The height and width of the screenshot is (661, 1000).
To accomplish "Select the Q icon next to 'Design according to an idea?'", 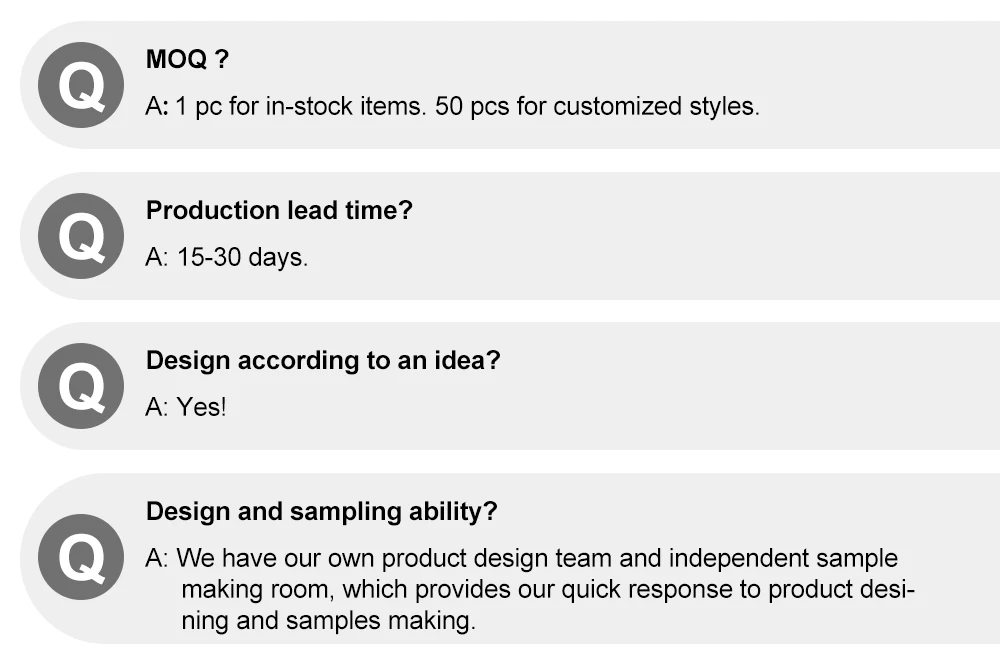I will pyautogui.click(x=80, y=386).
